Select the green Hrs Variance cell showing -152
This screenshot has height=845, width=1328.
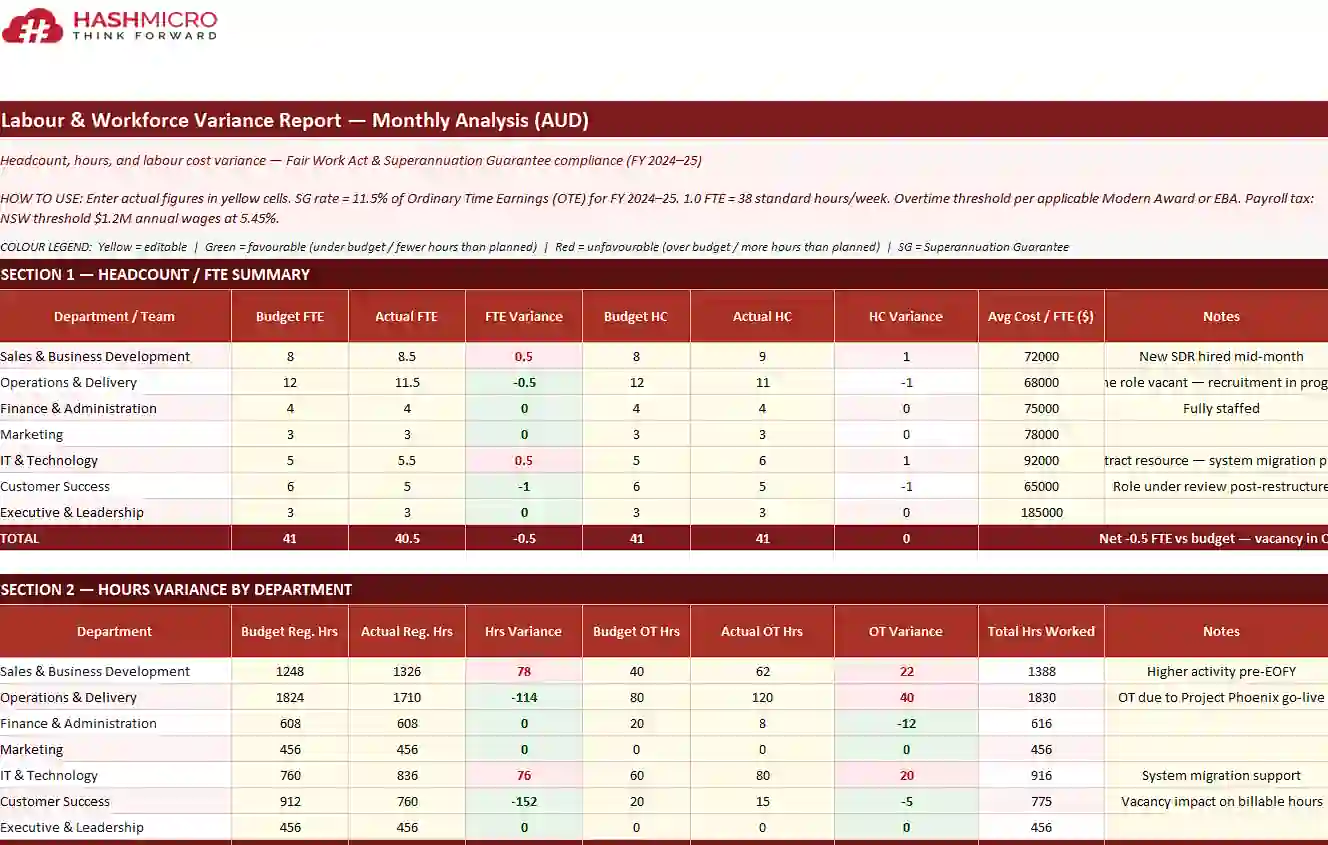[523, 802]
